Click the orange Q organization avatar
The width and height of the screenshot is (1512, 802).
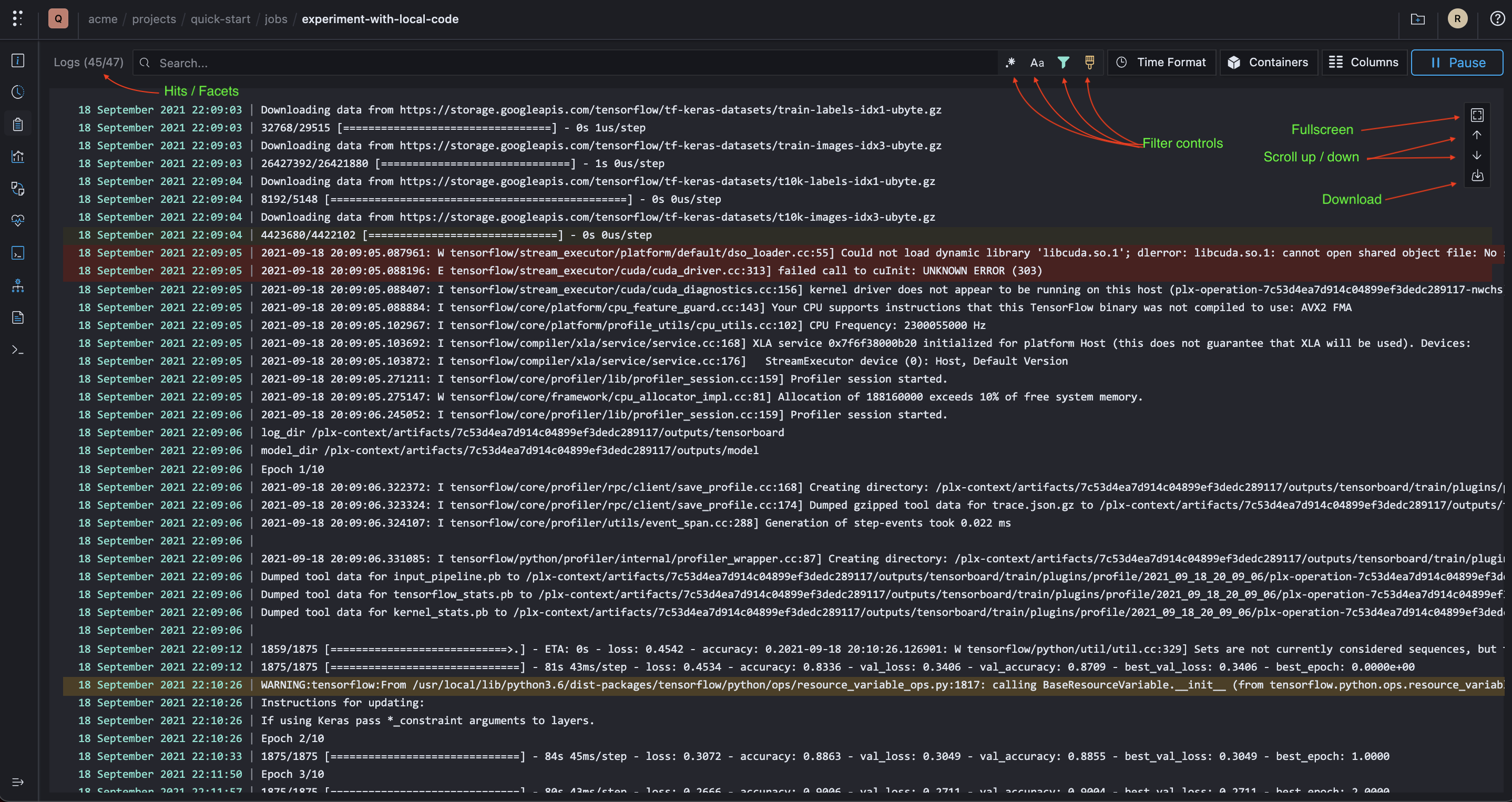click(x=58, y=19)
